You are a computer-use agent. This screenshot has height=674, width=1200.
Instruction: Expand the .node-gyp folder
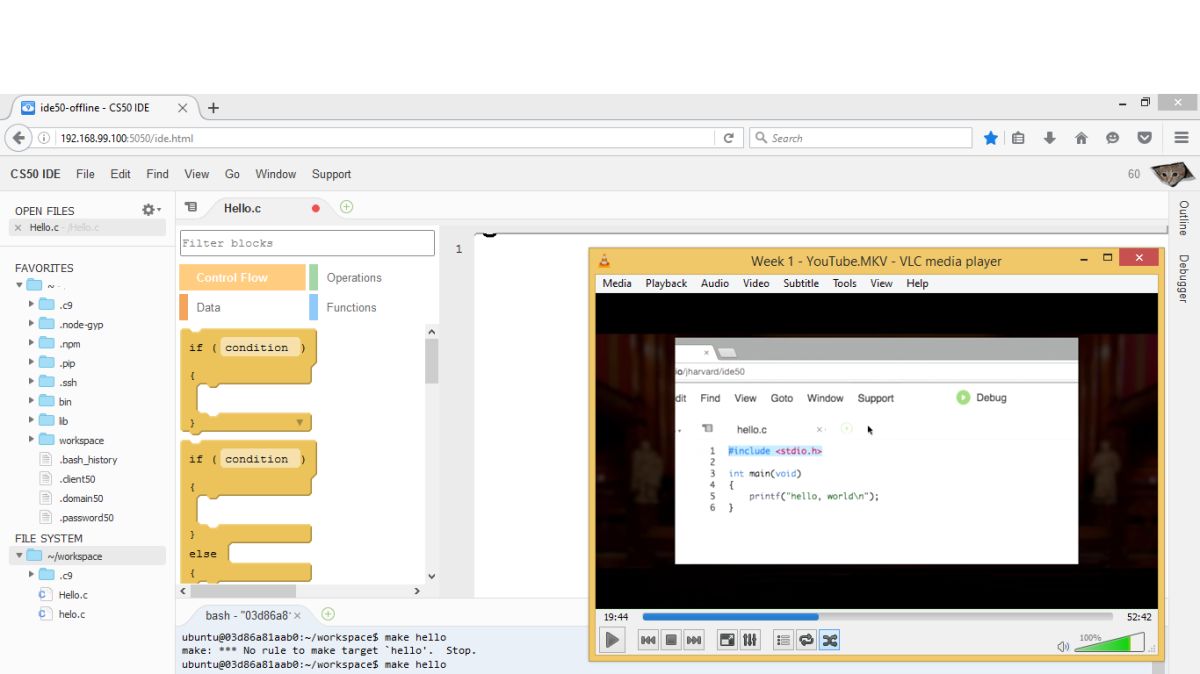point(31,324)
